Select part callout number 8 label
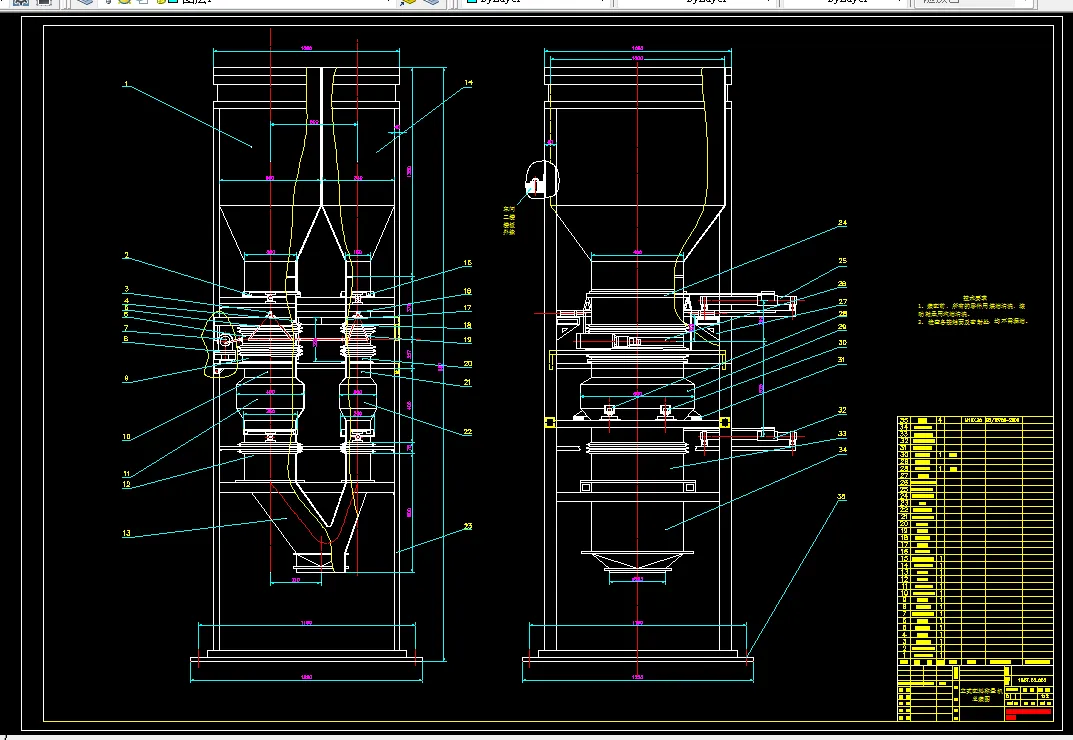 point(126,339)
